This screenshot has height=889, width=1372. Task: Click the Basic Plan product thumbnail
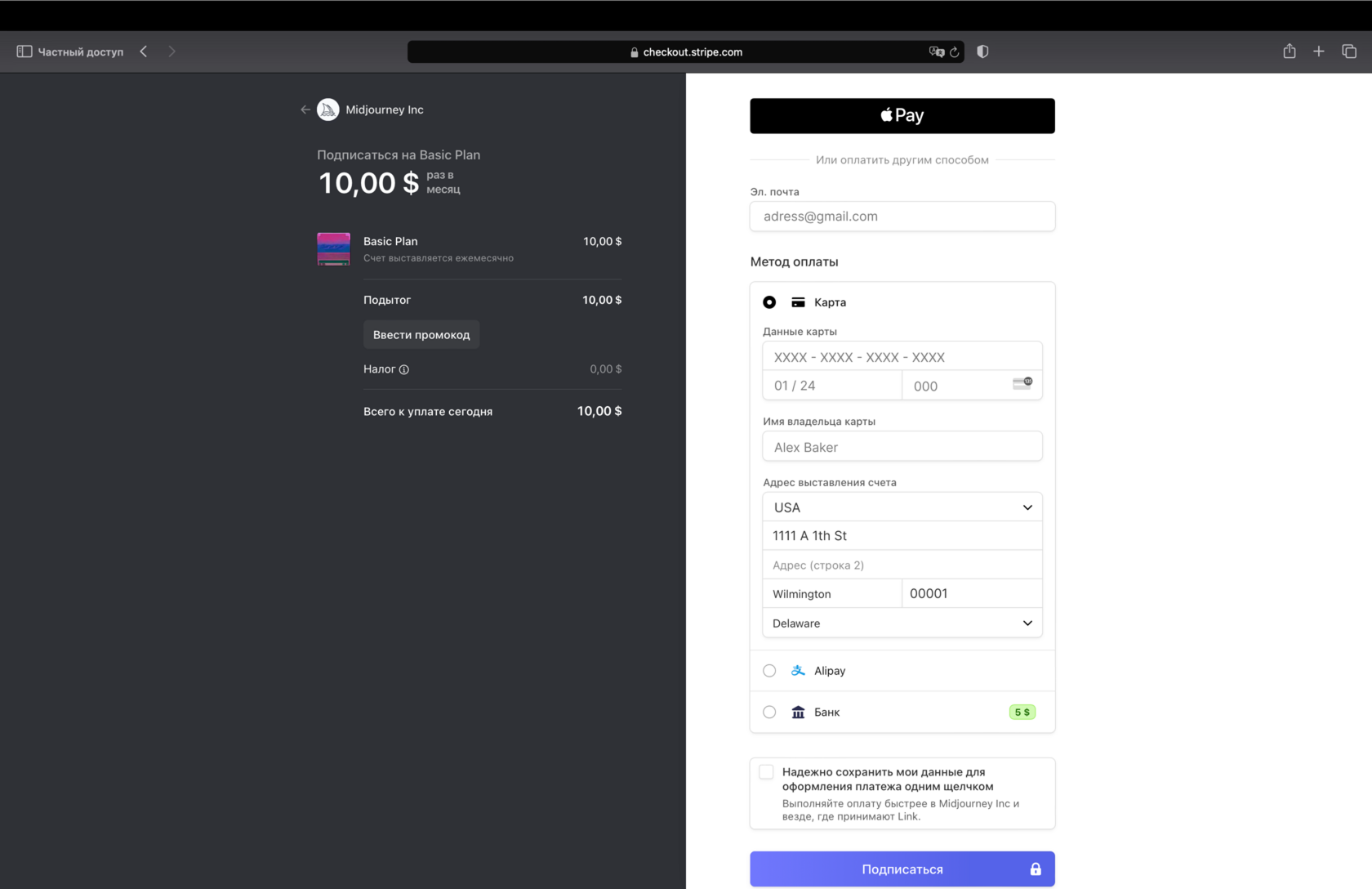click(334, 249)
